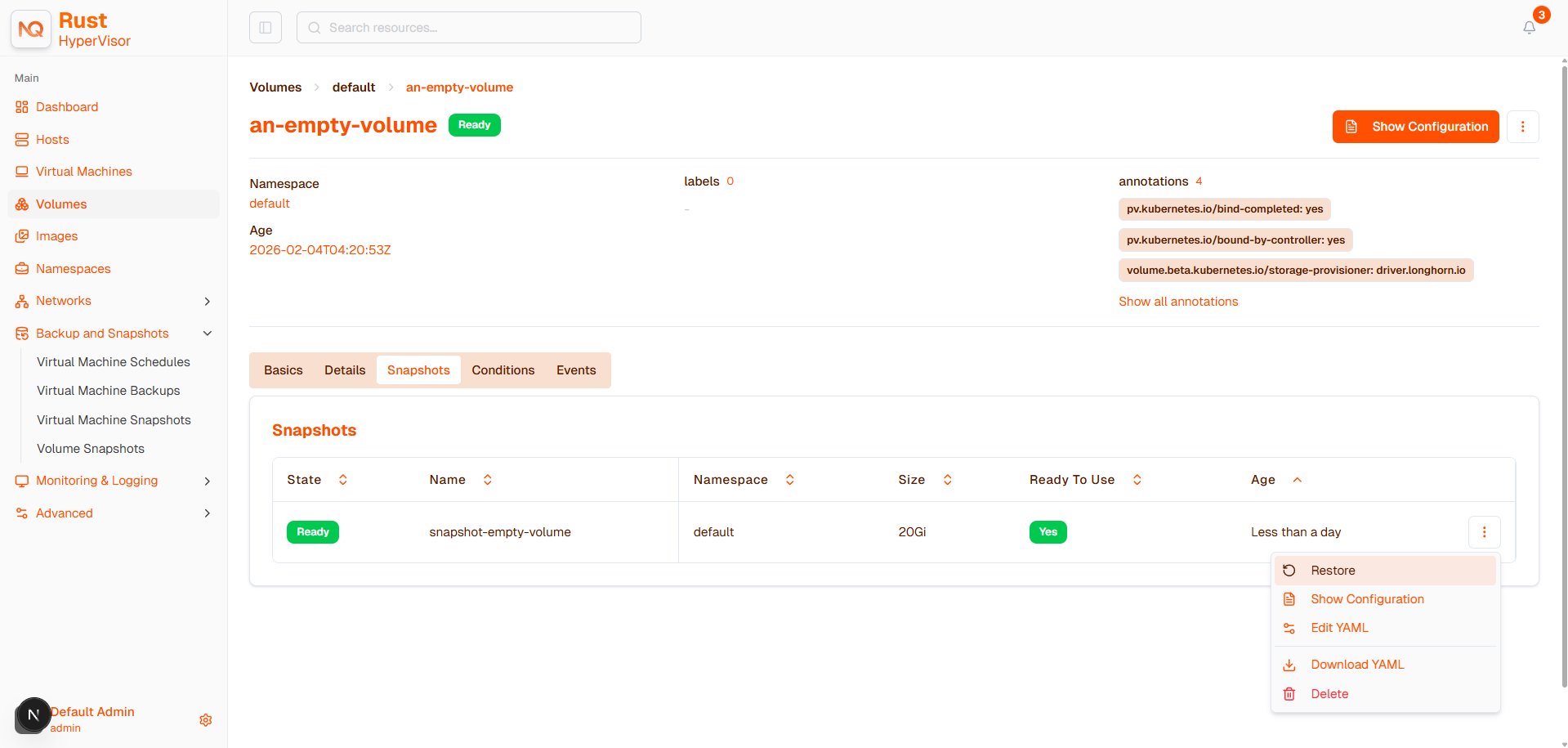The height and width of the screenshot is (748, 1568).
Task: Click the document icon beside menu Show Configuration
Action: [1289, 599]
